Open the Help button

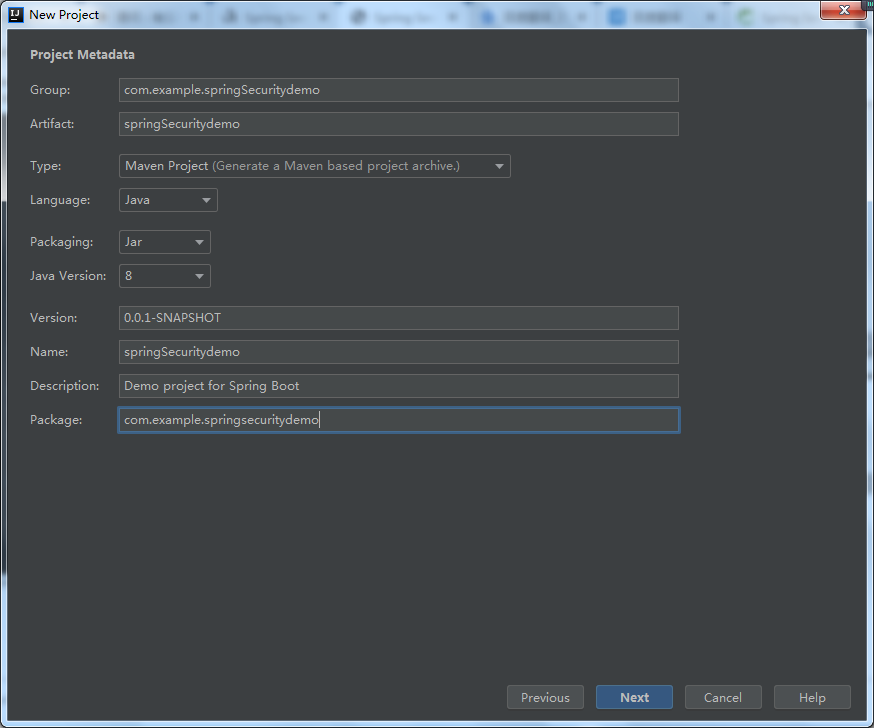[812, 698]
